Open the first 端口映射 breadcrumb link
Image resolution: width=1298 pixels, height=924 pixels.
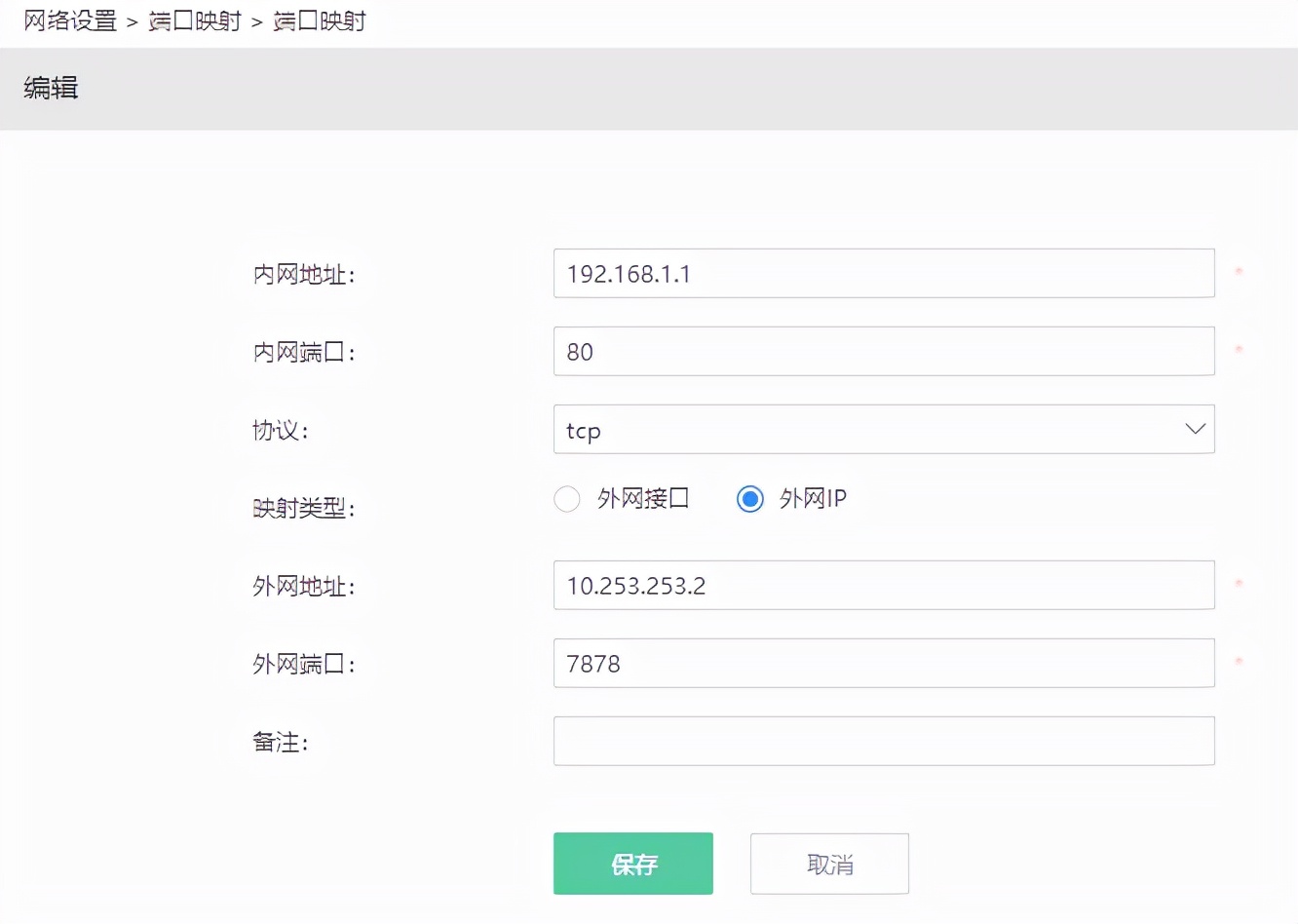195,20
